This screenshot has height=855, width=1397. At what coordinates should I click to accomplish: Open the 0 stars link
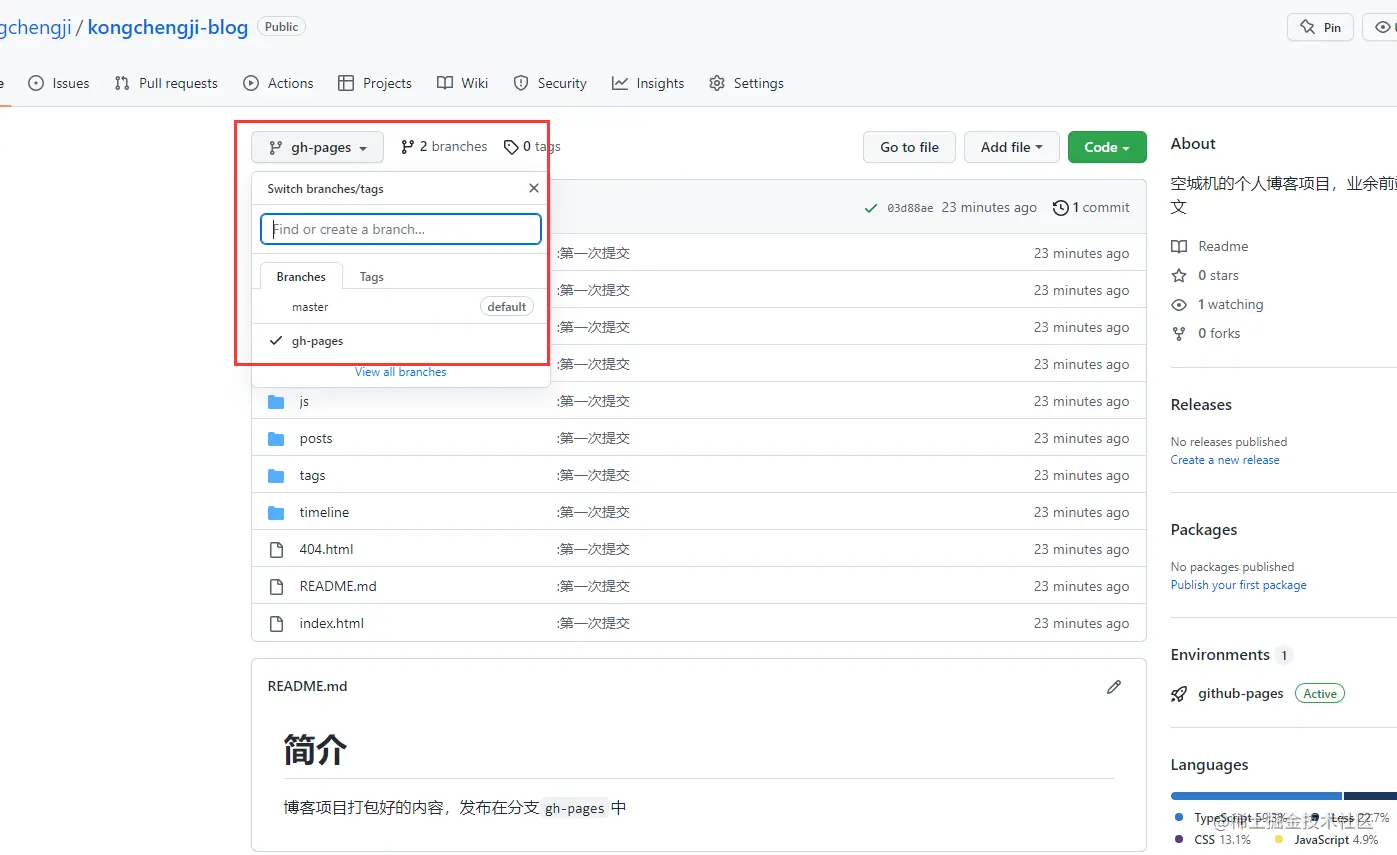[1205, 275]
